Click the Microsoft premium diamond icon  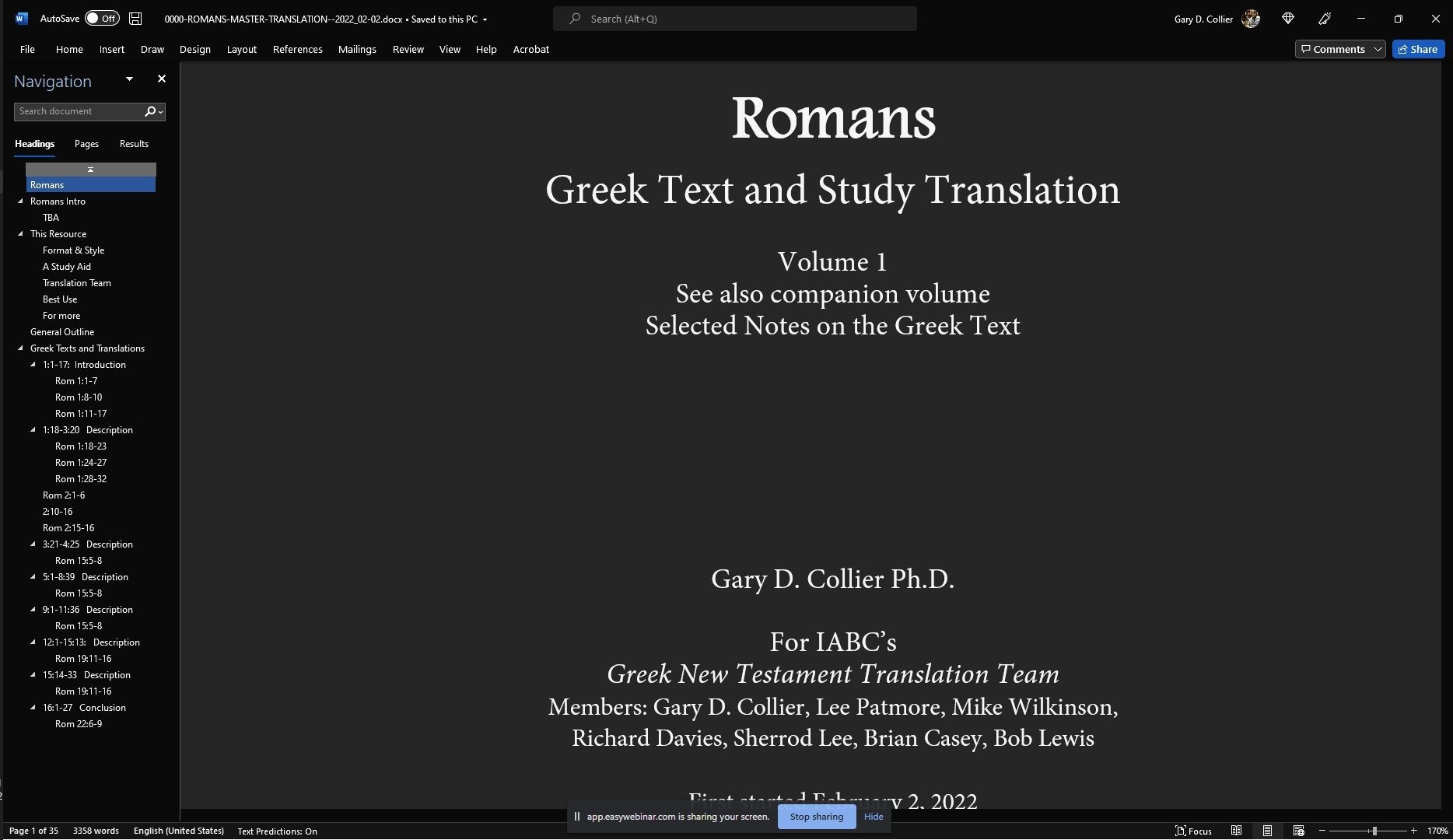1288,19
